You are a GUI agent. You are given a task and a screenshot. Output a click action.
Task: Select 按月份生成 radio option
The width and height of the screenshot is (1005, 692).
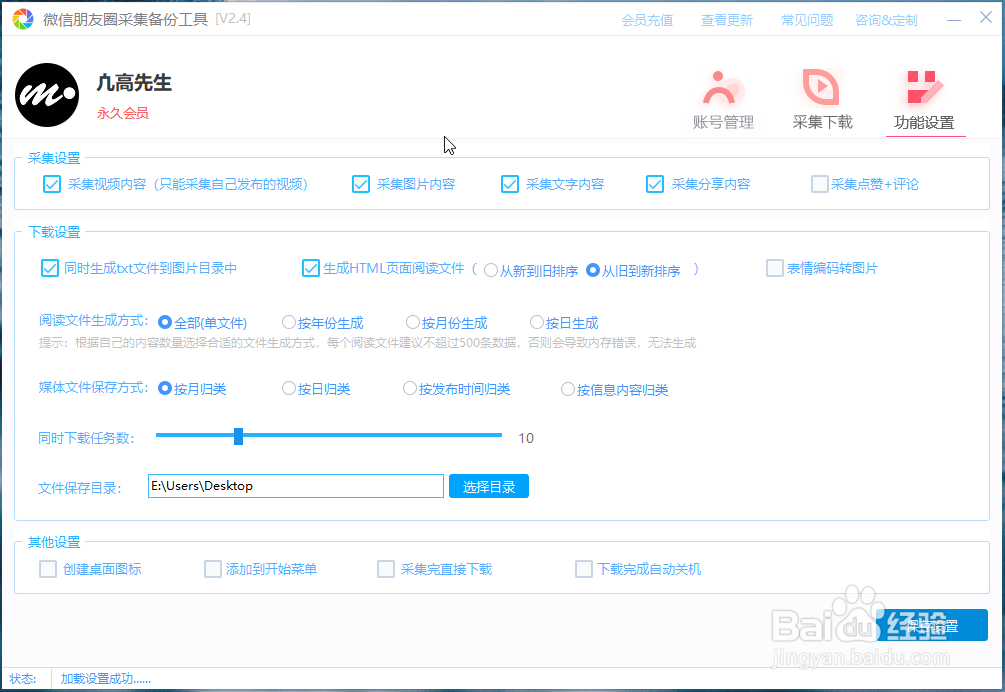tap(413, 322)
